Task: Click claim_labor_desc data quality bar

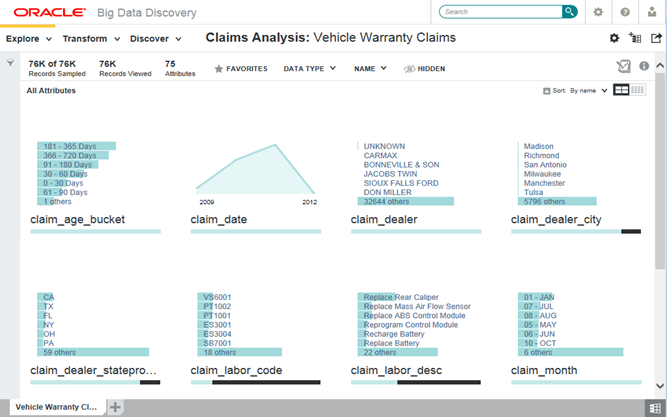Action: pos(416,382)
